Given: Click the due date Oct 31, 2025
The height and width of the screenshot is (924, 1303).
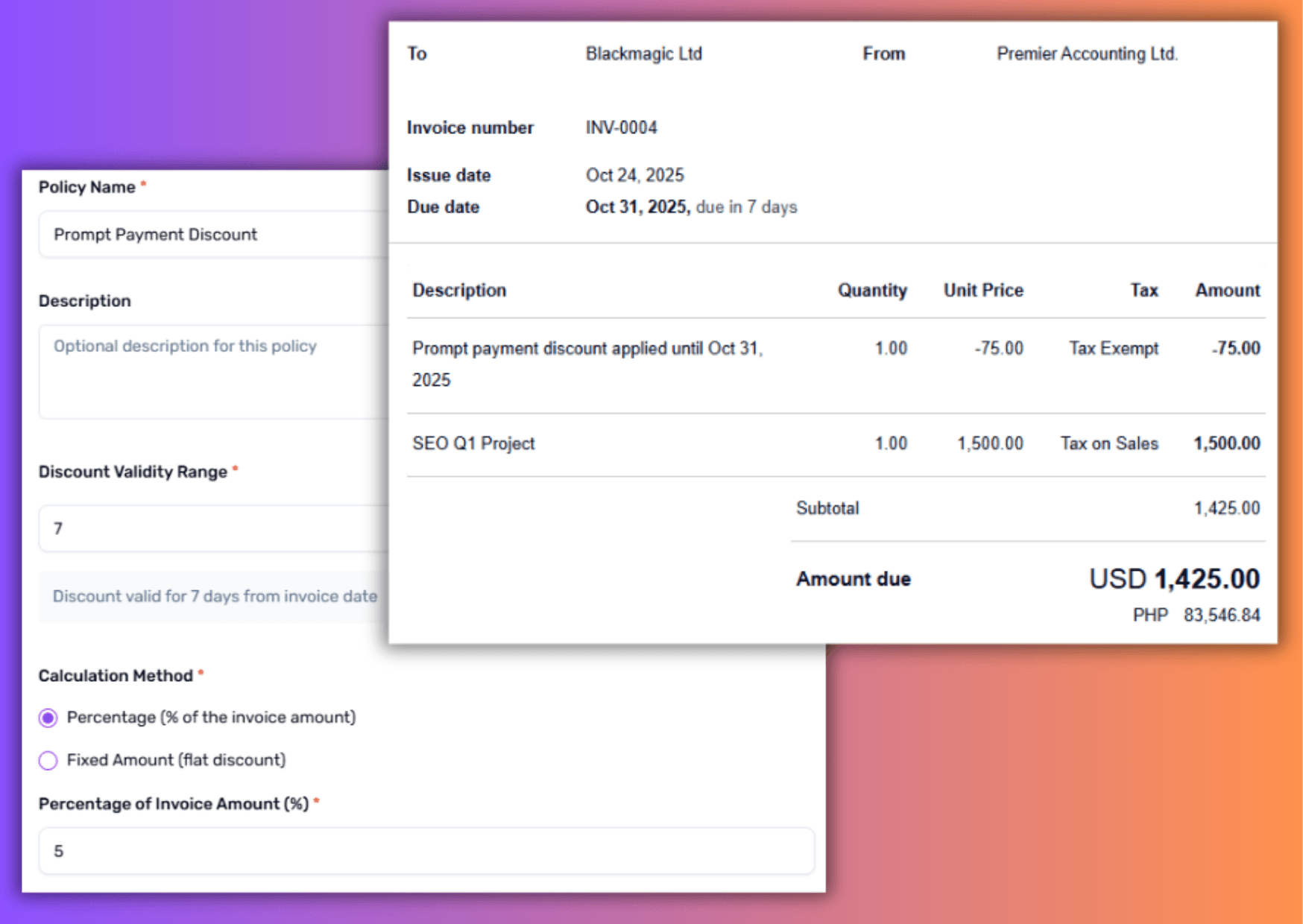Looking at the screenshot, I should click(x=637, y=207).
